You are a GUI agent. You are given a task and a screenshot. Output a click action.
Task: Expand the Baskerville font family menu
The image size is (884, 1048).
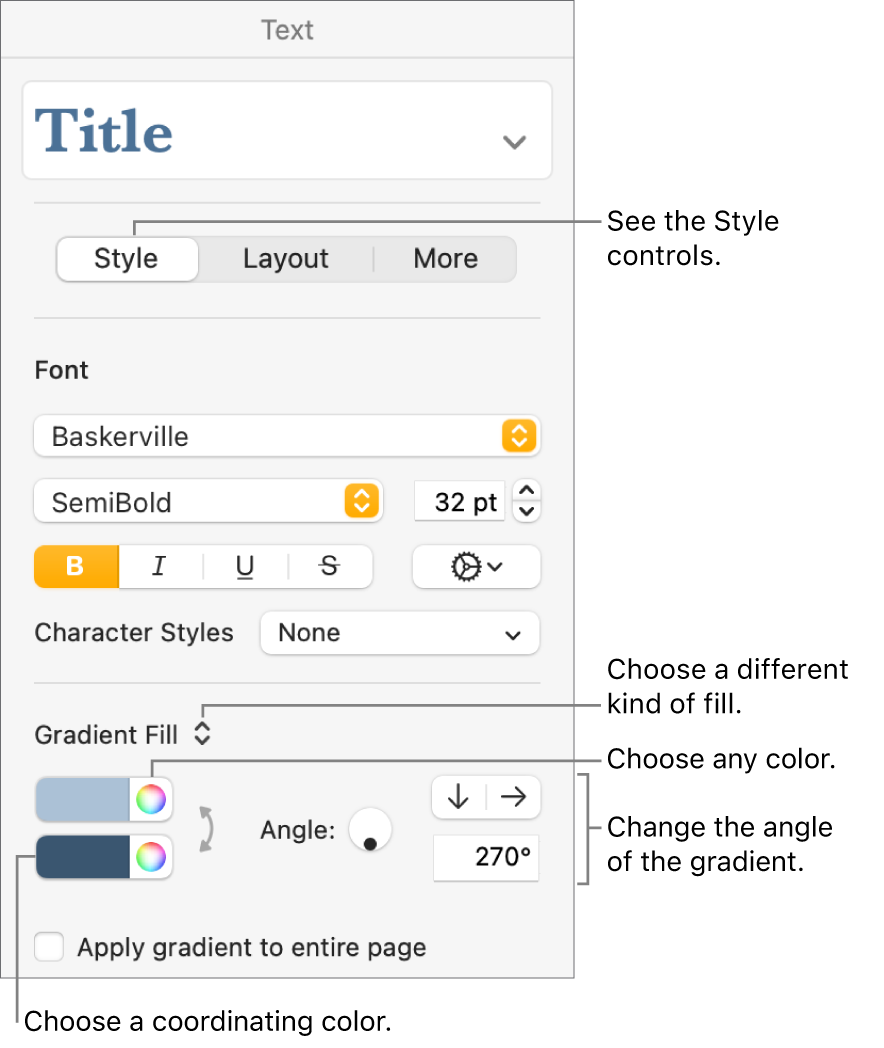(288, 436)
